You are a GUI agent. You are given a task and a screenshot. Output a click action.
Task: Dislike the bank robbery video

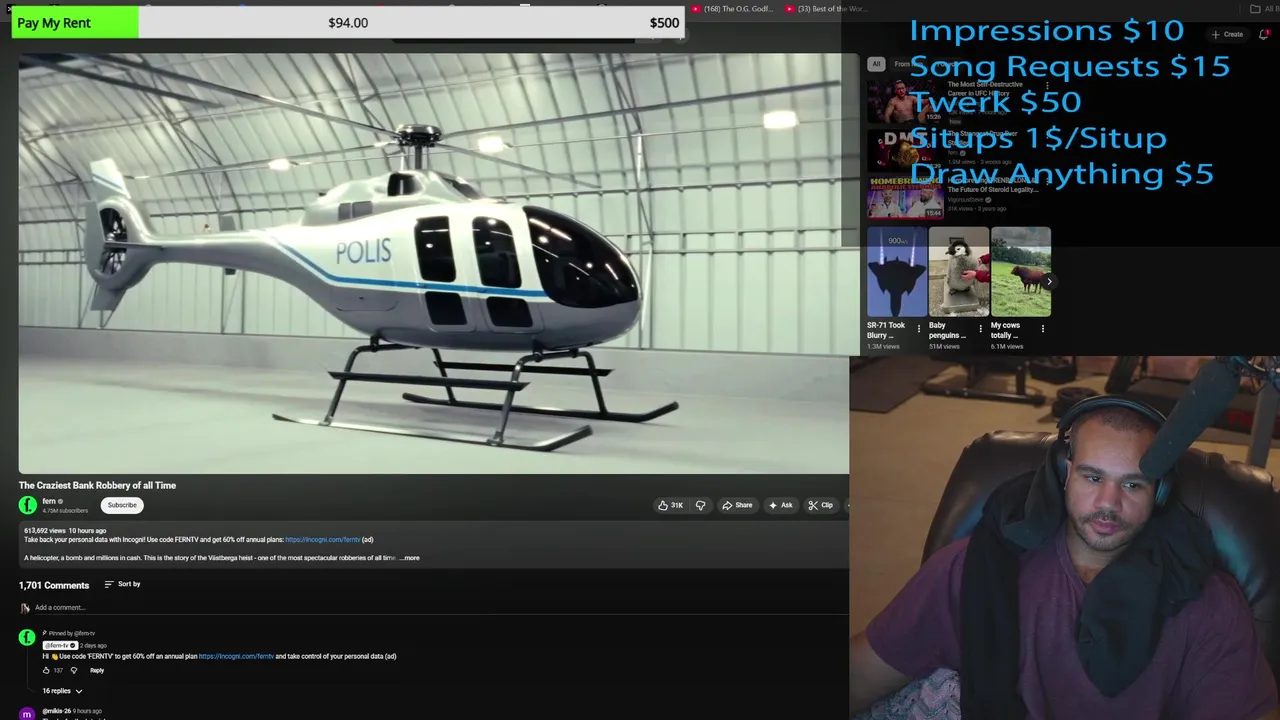coord(700,505)
